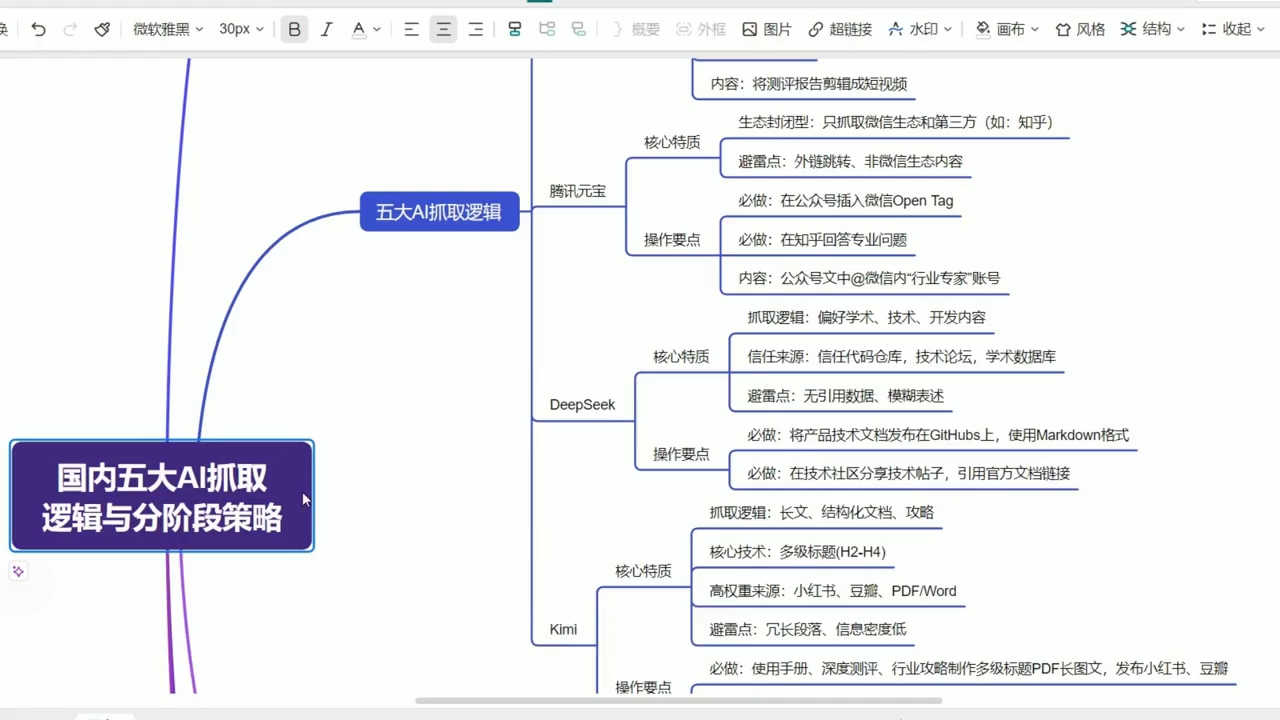Image resolution: width=1280 pixels, height=720 pixels.
Task: Select the 五大AI抓取逻辑 node
Action: (439, 211)
